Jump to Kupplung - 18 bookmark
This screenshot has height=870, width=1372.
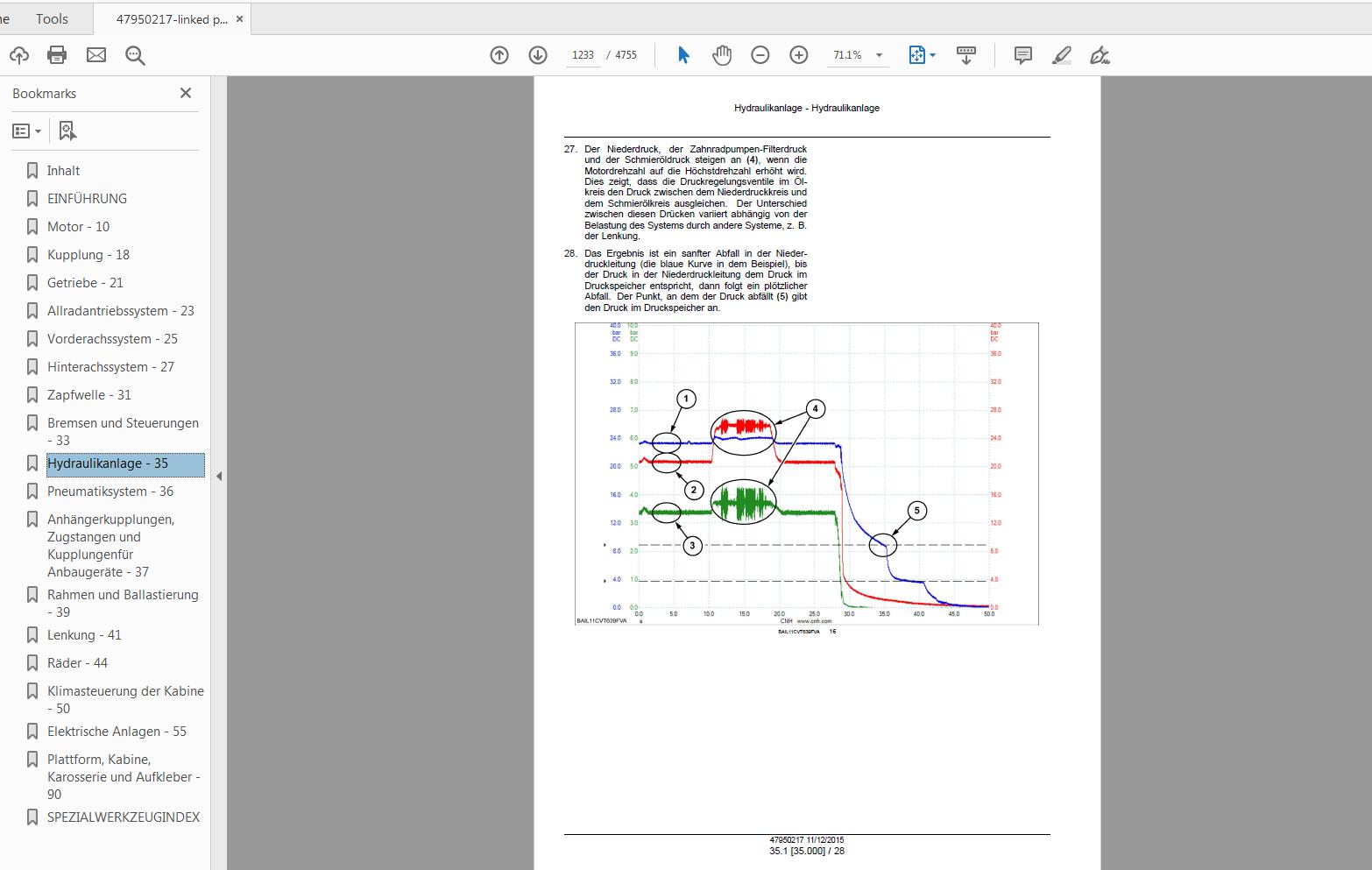coord(88,255)
